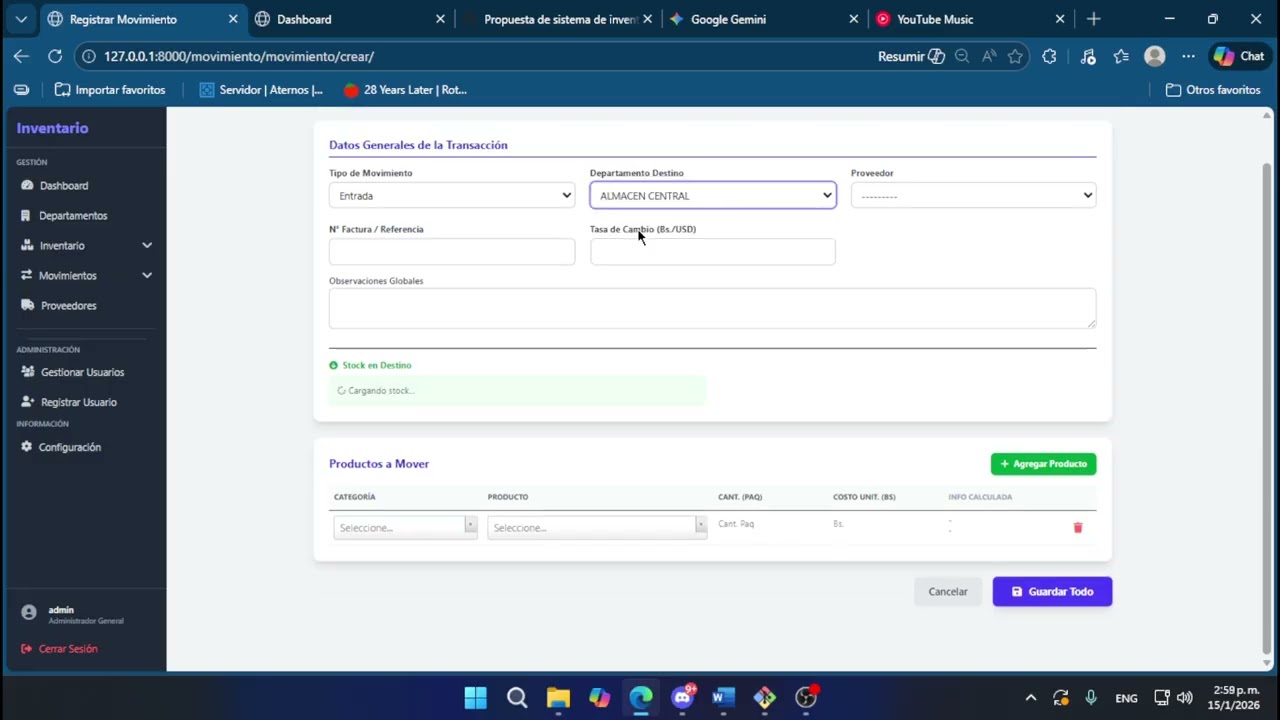Open taskbar search magnifier
Screen dimensions: 1280x720
click(x=517, y=697)
